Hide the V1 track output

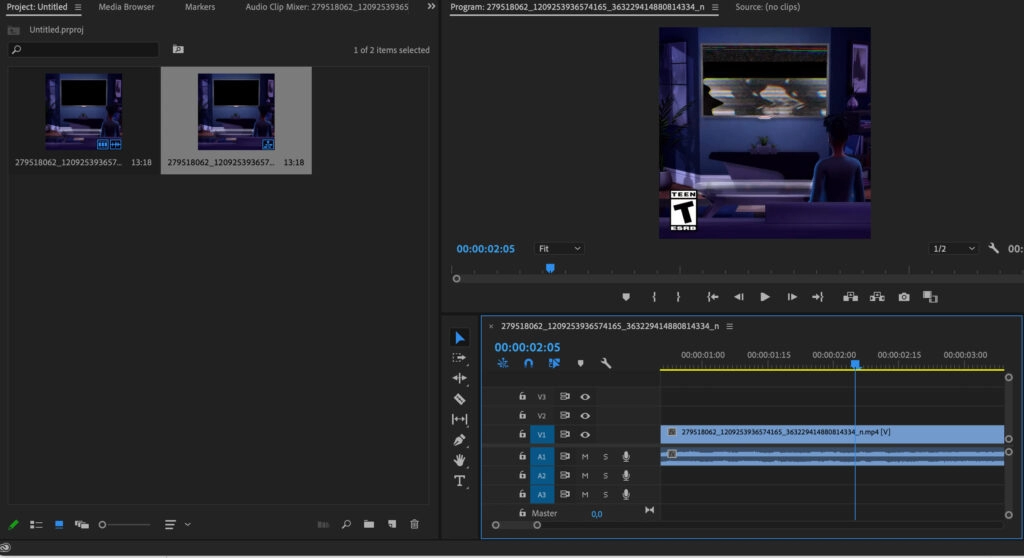585,435
